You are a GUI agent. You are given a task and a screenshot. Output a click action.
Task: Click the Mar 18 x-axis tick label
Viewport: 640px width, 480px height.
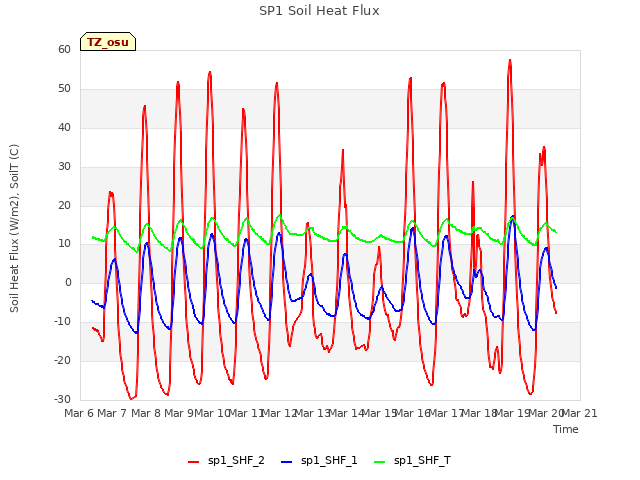tap(479, 413)
